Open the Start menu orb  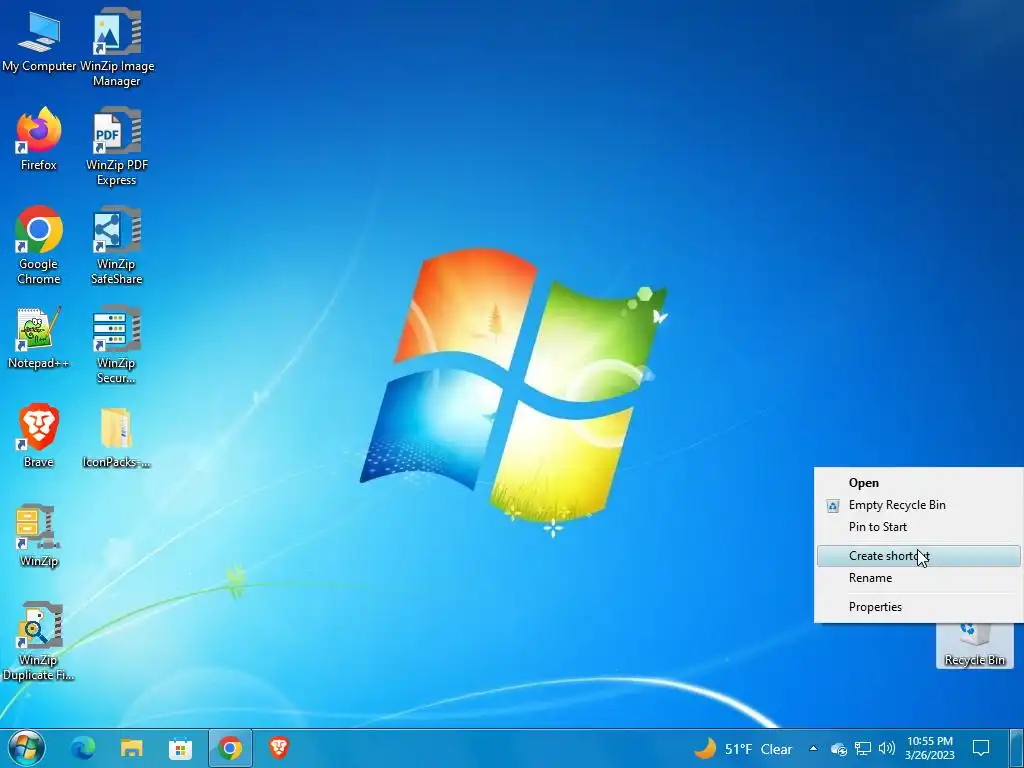pyautogui.click(x=26, y=748)
